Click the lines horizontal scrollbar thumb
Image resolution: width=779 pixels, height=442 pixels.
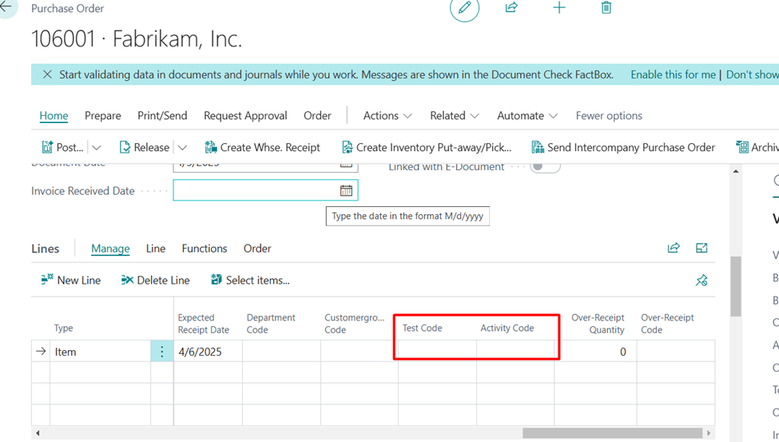(x=612, y=433)
